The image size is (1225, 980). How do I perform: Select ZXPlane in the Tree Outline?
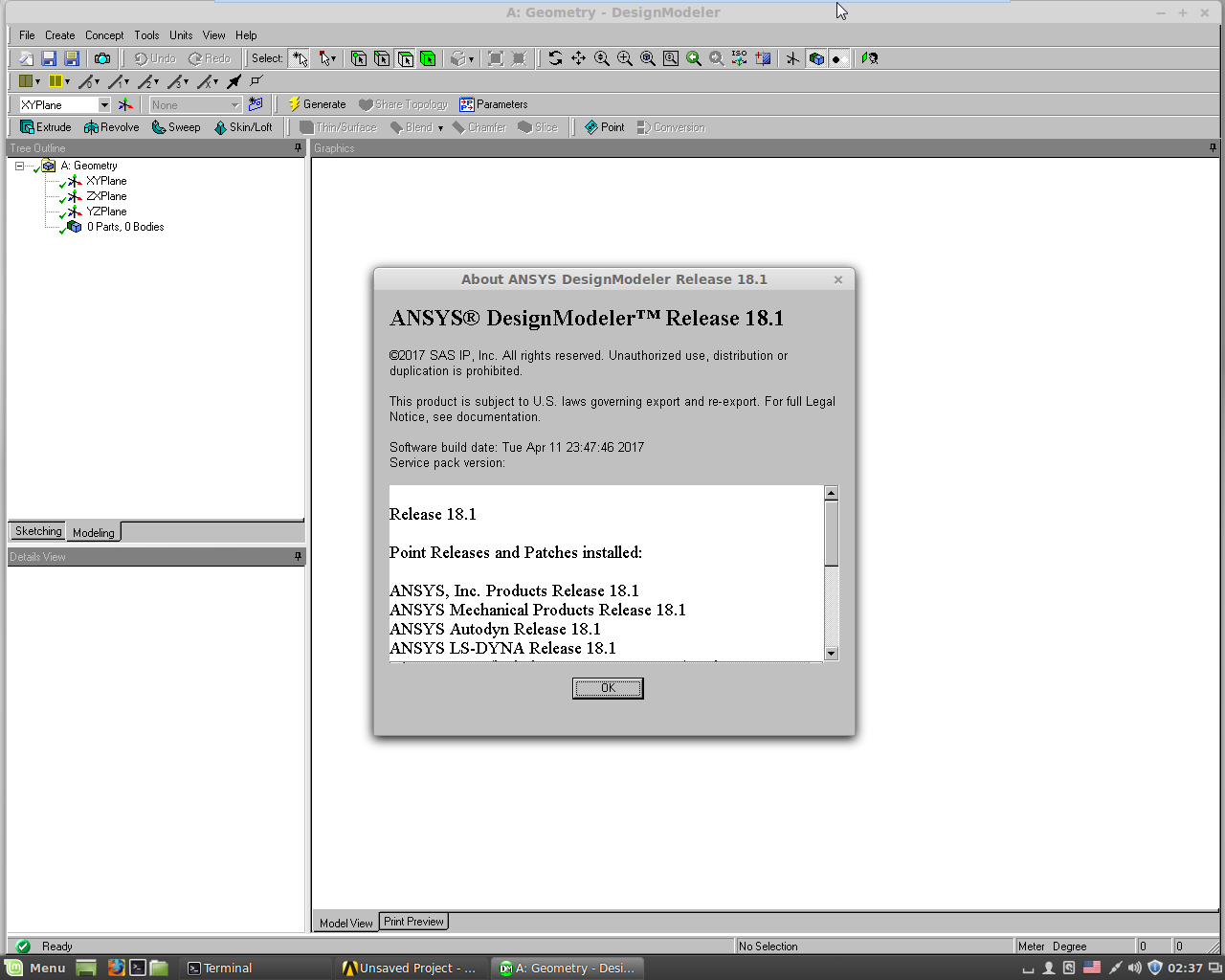(x=106, y=196)
